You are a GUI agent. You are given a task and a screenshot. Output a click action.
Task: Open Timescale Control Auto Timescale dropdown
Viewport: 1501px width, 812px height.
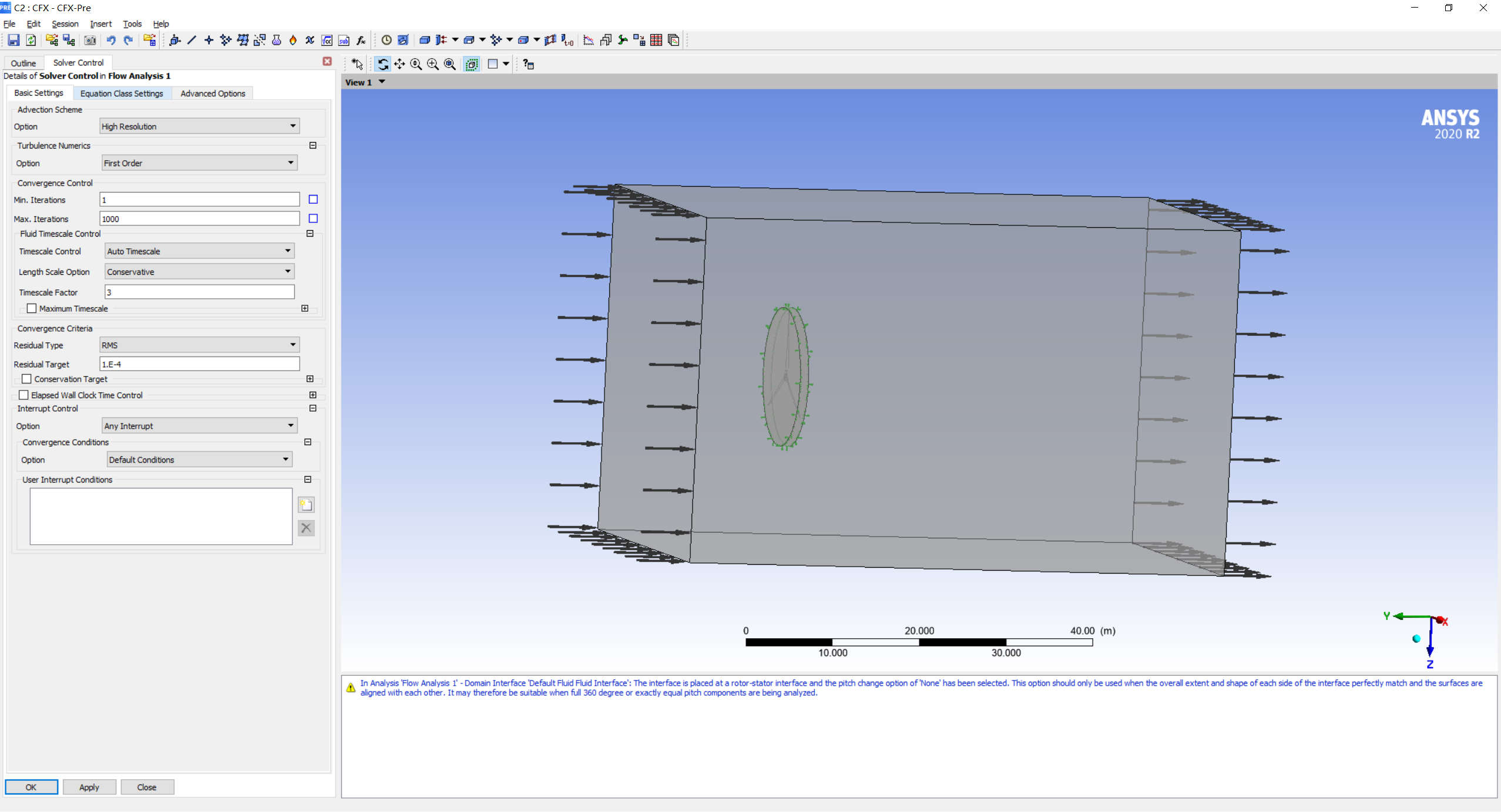(199, 251)
